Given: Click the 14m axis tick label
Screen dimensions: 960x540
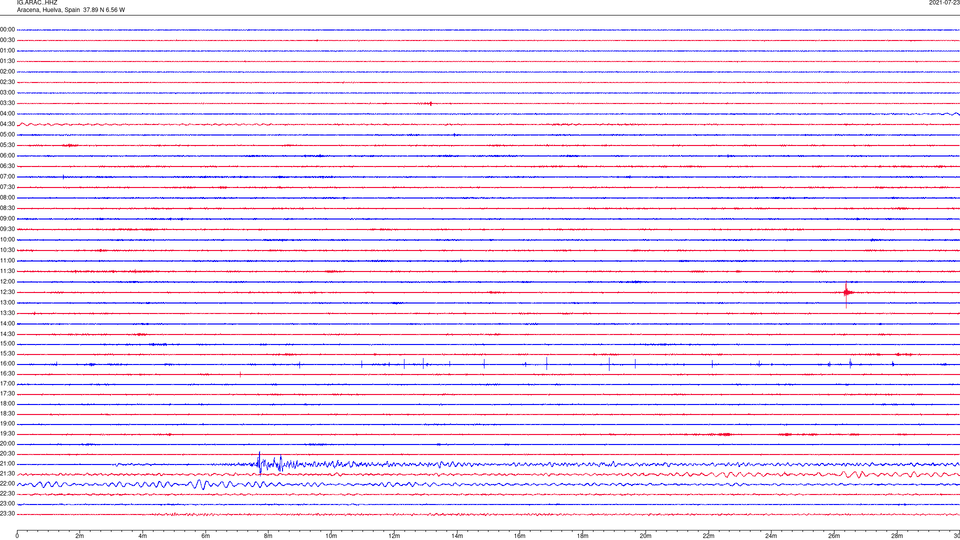Looking at the screenshot, I should click(x=457, y=536).
